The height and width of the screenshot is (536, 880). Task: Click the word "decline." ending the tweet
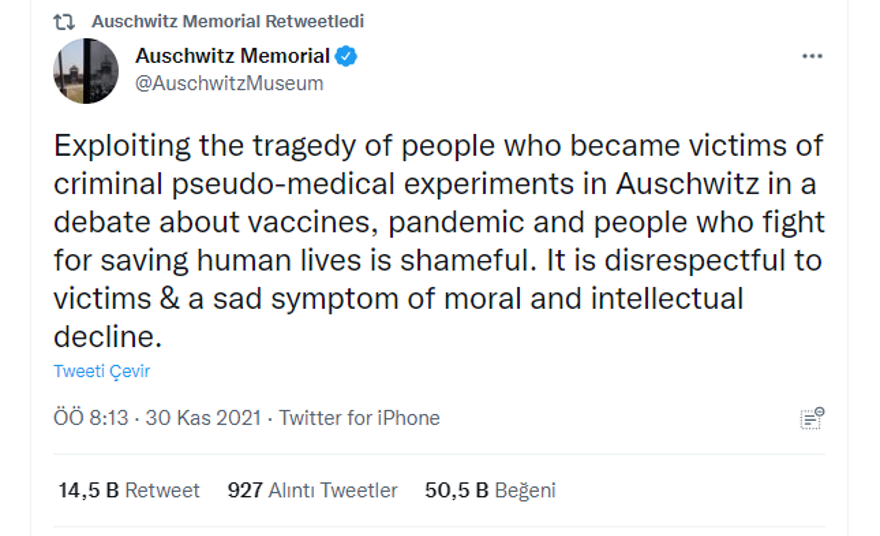tap(107, 337)
